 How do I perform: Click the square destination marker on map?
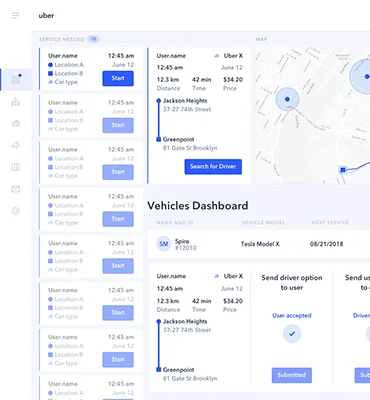(x=343, y=170)
